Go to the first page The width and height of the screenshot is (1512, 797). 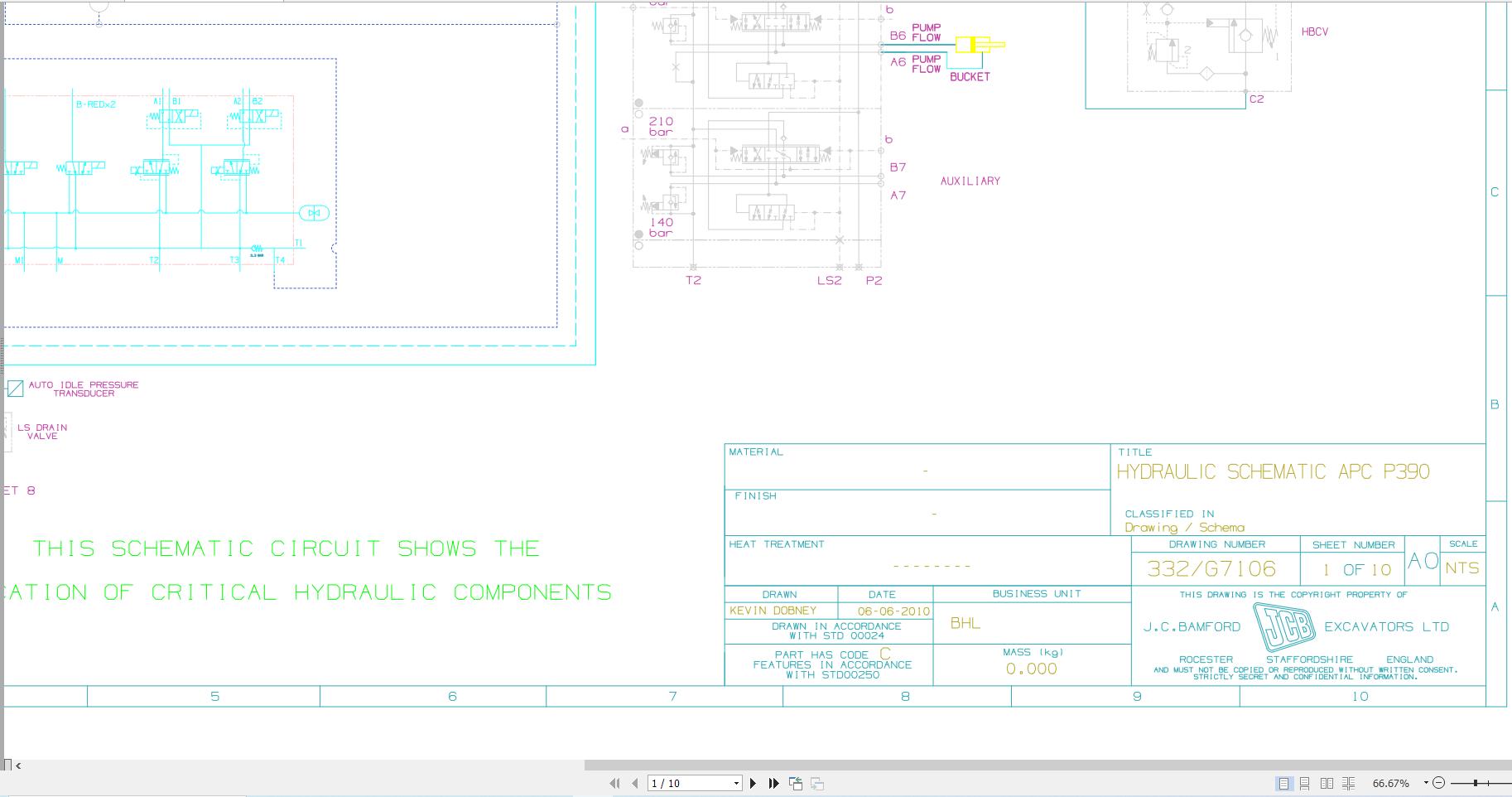click(614, 783)
